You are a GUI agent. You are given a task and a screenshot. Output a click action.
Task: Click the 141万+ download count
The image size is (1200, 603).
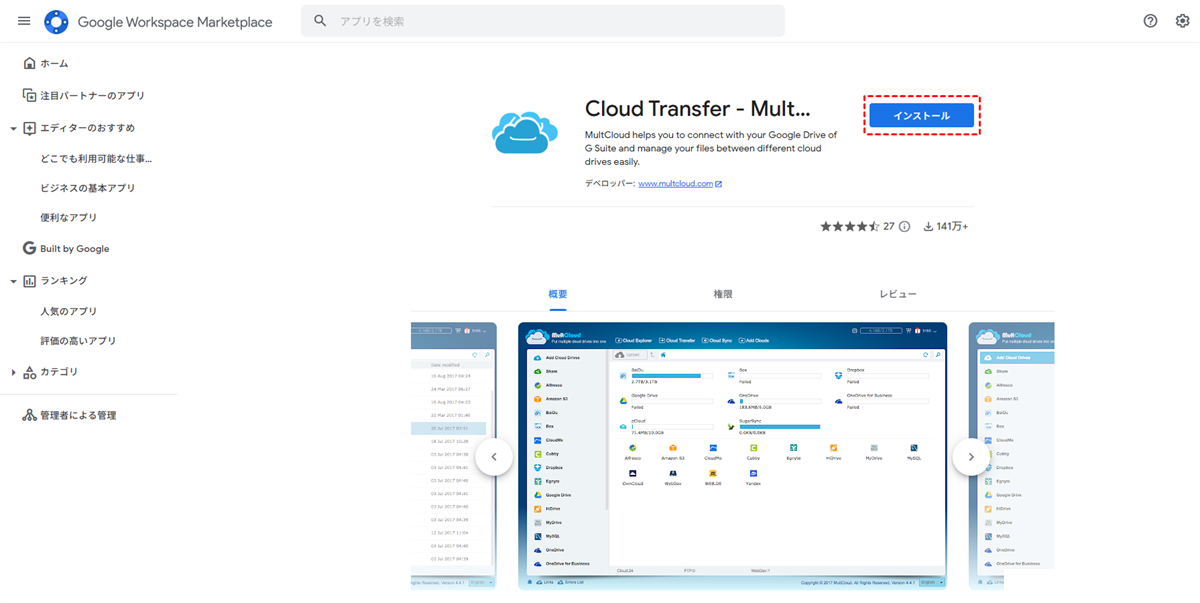pos(951,227)
